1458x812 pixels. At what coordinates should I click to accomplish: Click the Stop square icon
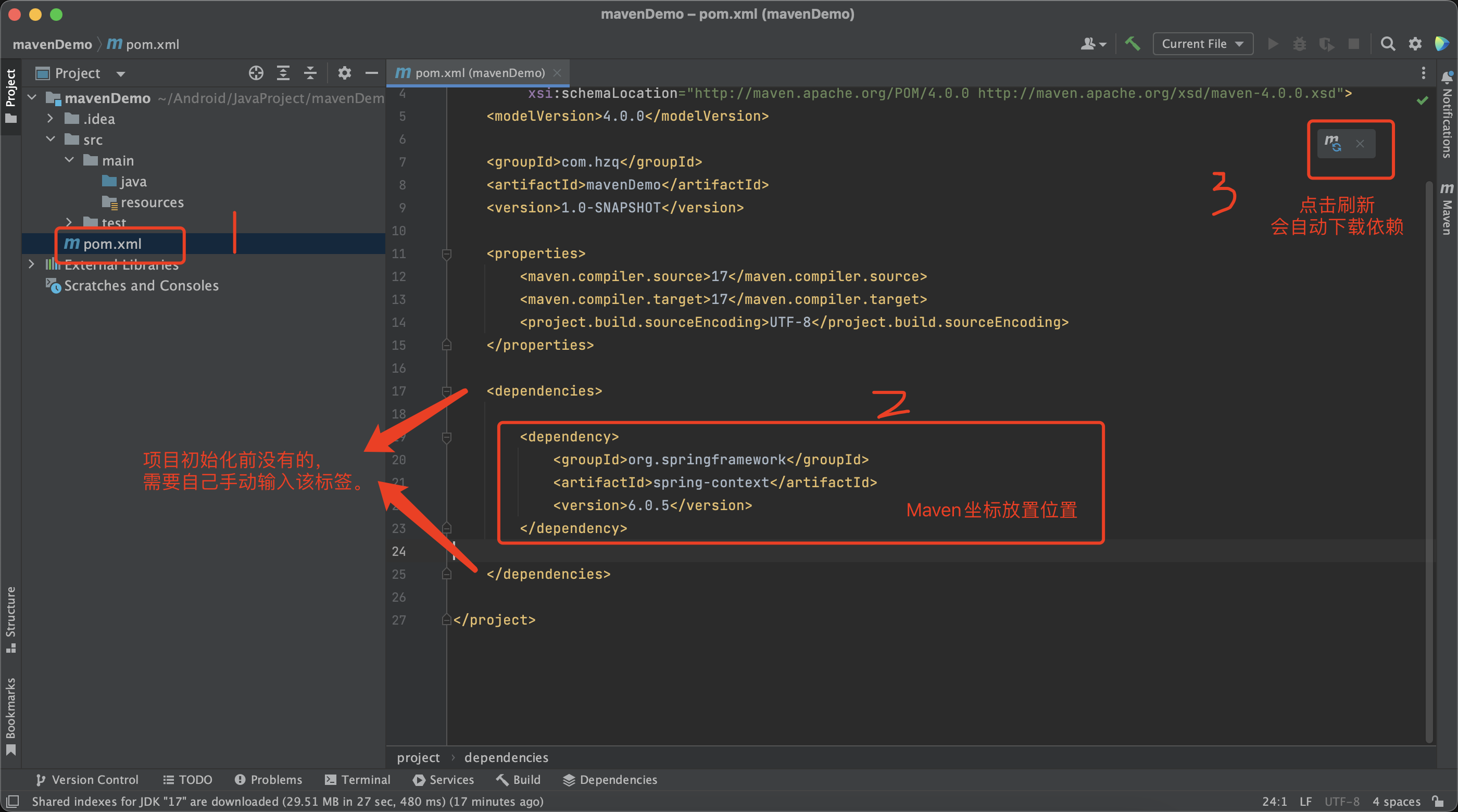(1353, 44)
